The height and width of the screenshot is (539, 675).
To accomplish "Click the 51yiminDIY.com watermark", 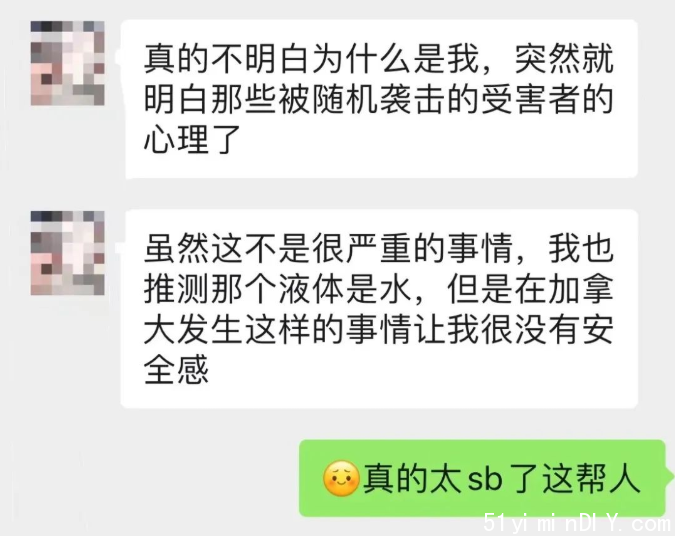I will [x=578, y=523].
